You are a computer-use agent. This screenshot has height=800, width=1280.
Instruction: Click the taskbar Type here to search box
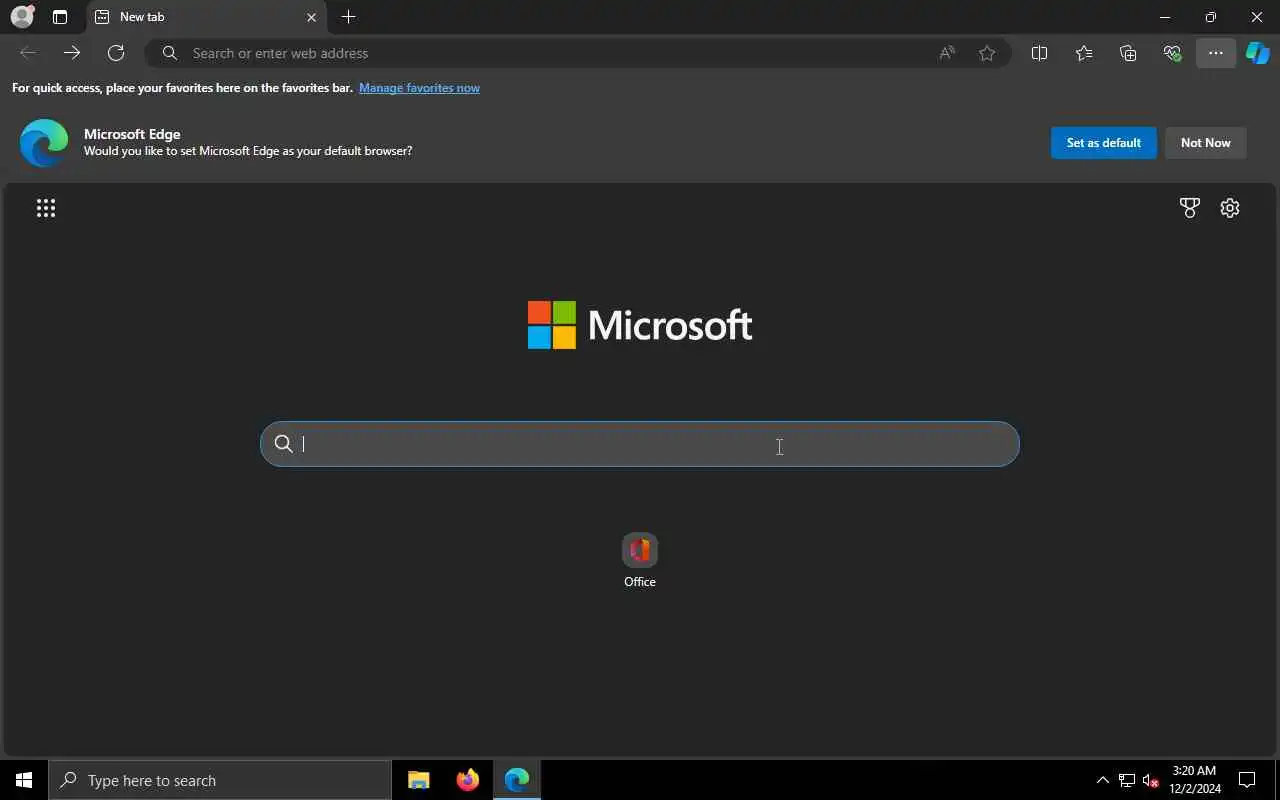[x=220, y=780]
